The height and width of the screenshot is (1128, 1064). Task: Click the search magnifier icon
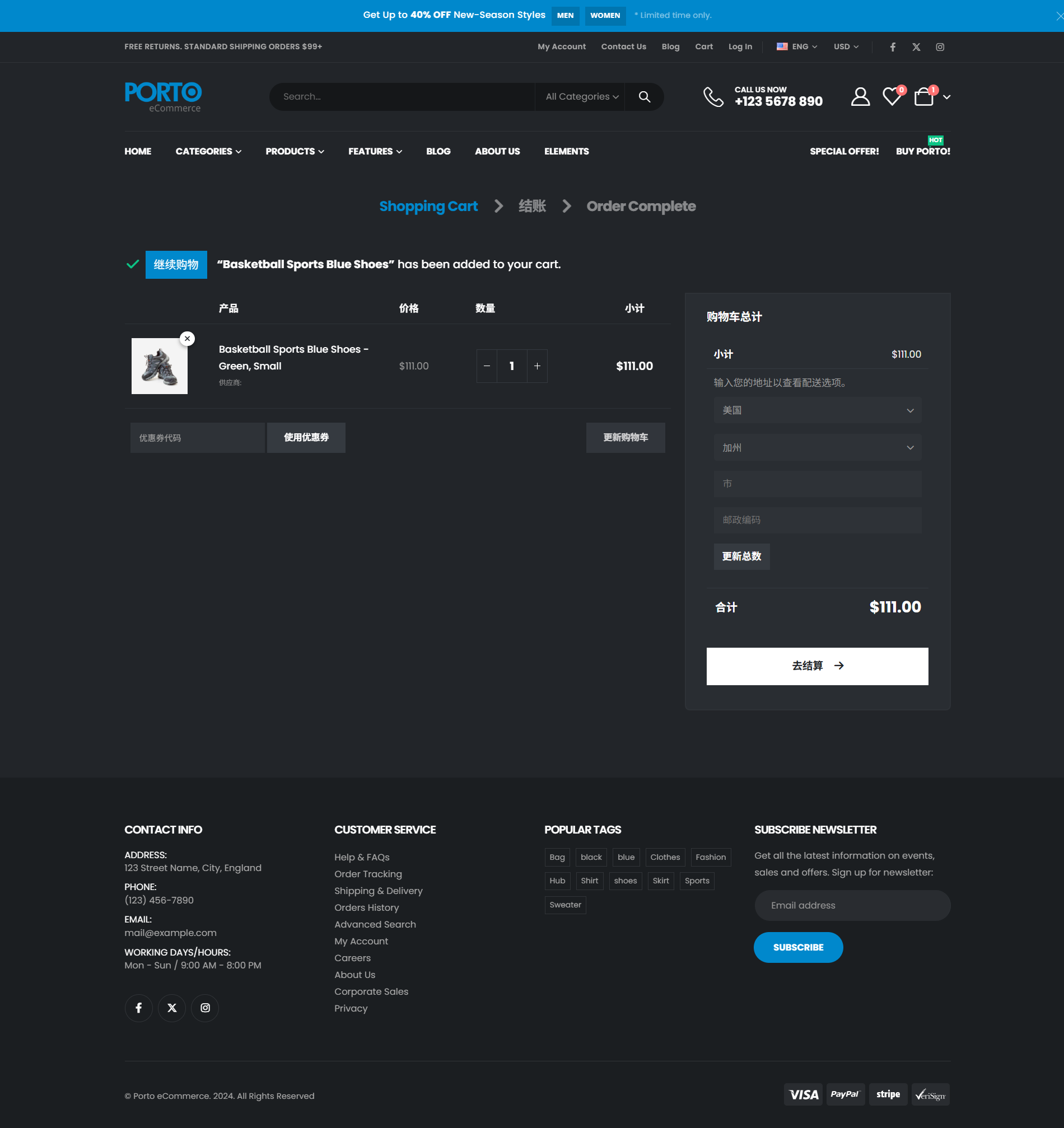[x=644, y=96]
